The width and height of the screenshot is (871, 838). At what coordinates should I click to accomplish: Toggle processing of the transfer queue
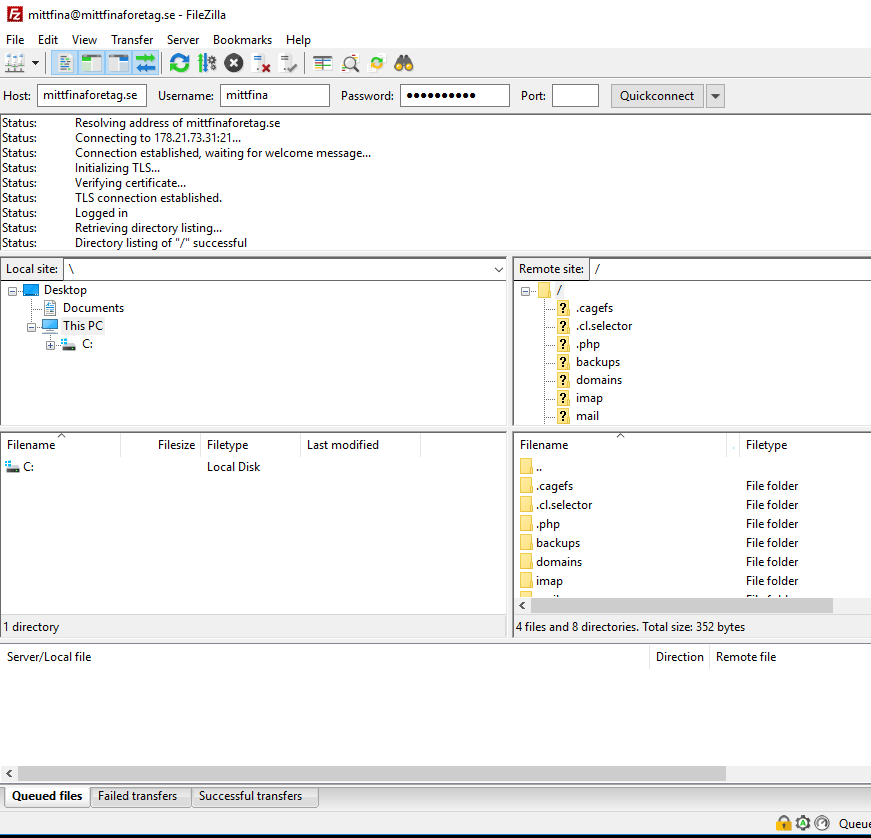pos(207,63)
